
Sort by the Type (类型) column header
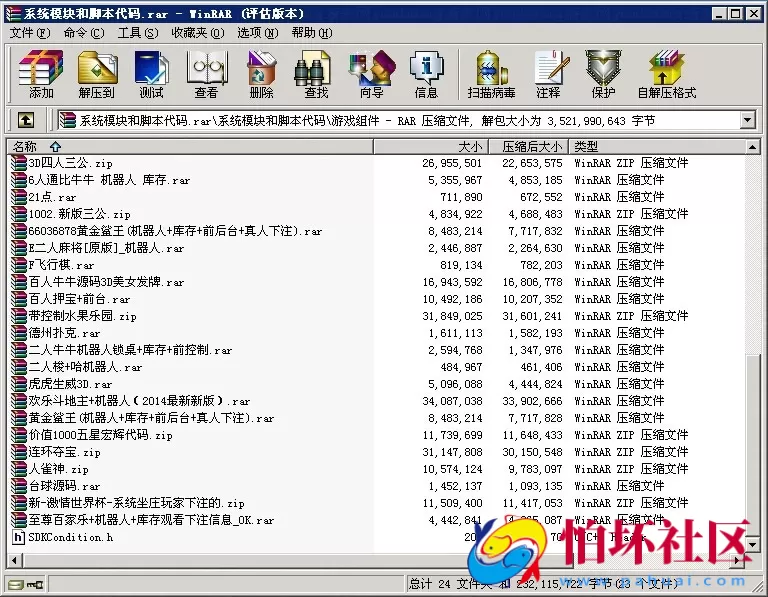(x=656, y=146)
